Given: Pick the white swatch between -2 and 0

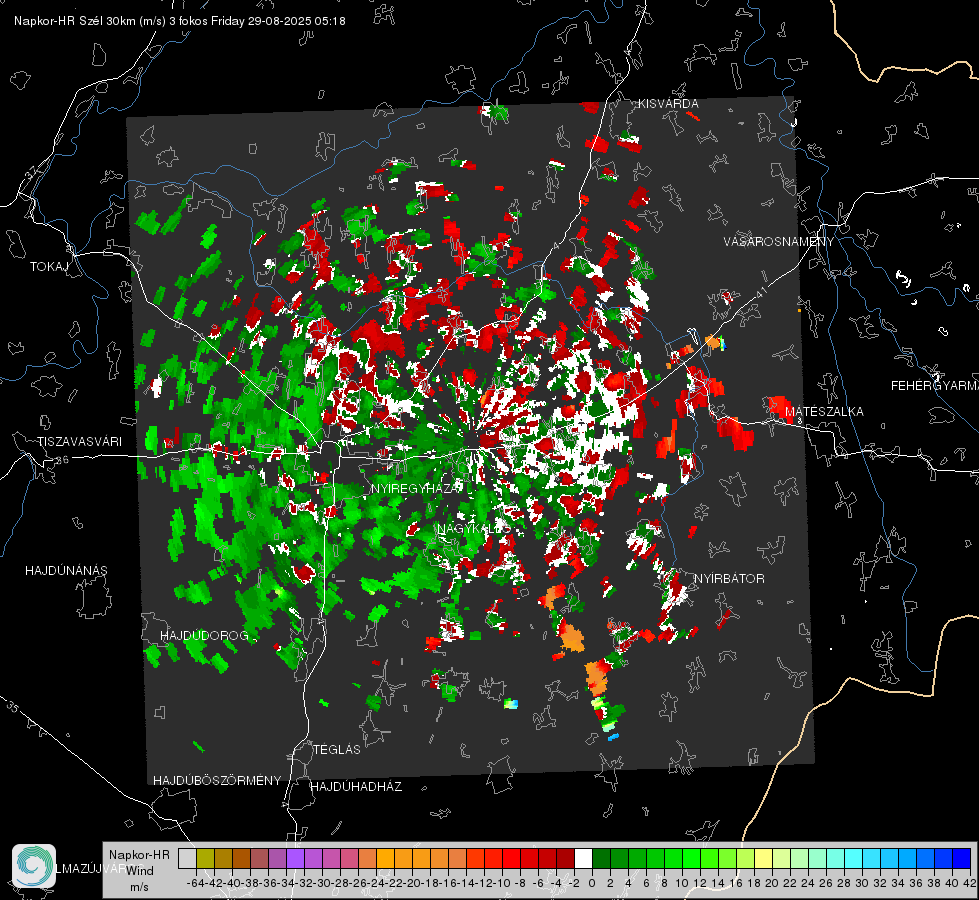Looking at the screenshot, I should point(583,858).
